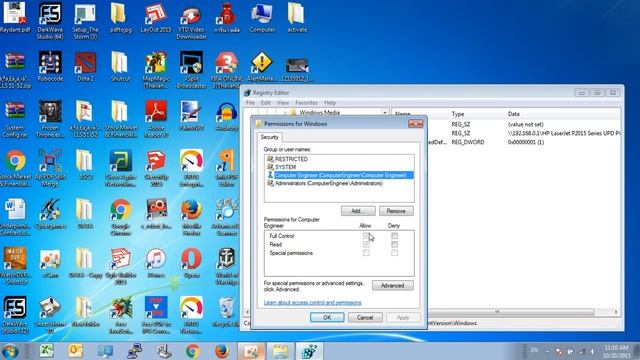Open the Favorites menu in Registry Editor

tap(306, 103)
